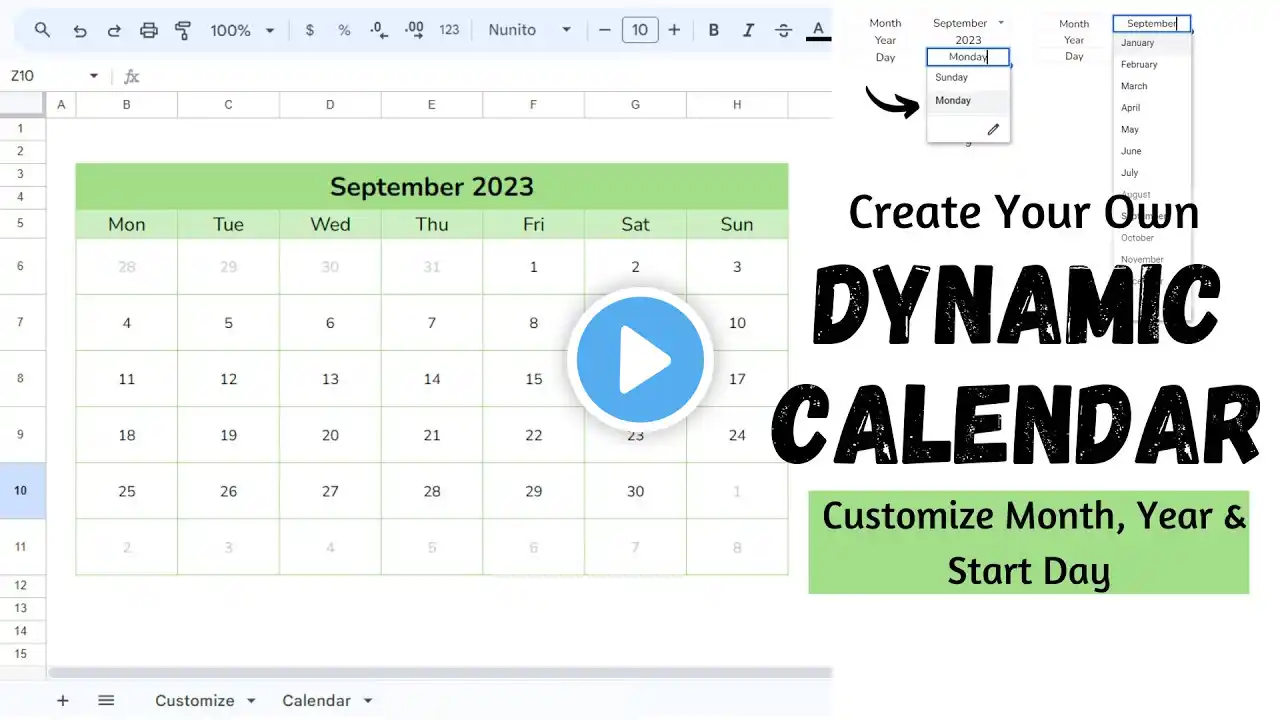
Task: Switch to the Customize sheet tab
Action: [x=195, y=700]
